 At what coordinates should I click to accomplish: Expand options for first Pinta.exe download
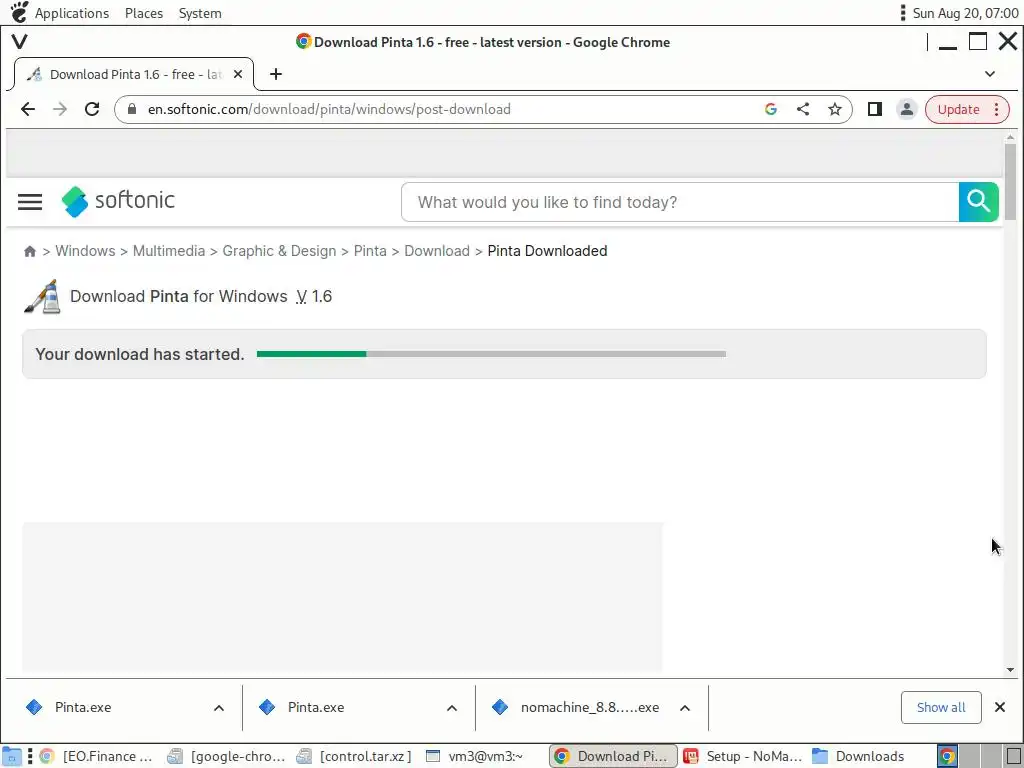click(219, 708)
